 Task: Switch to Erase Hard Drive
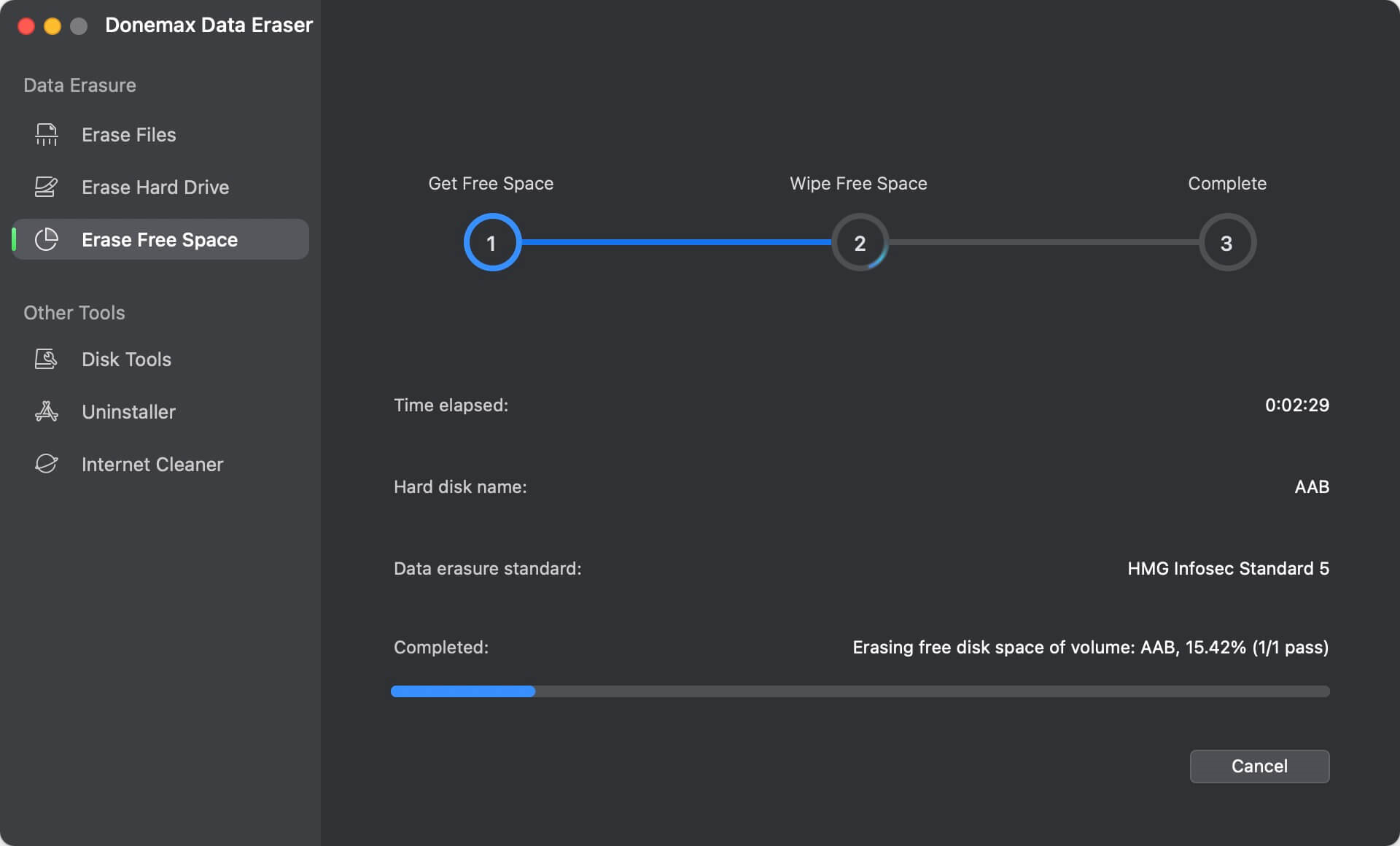pyautogui.click(x=155, y=187)
